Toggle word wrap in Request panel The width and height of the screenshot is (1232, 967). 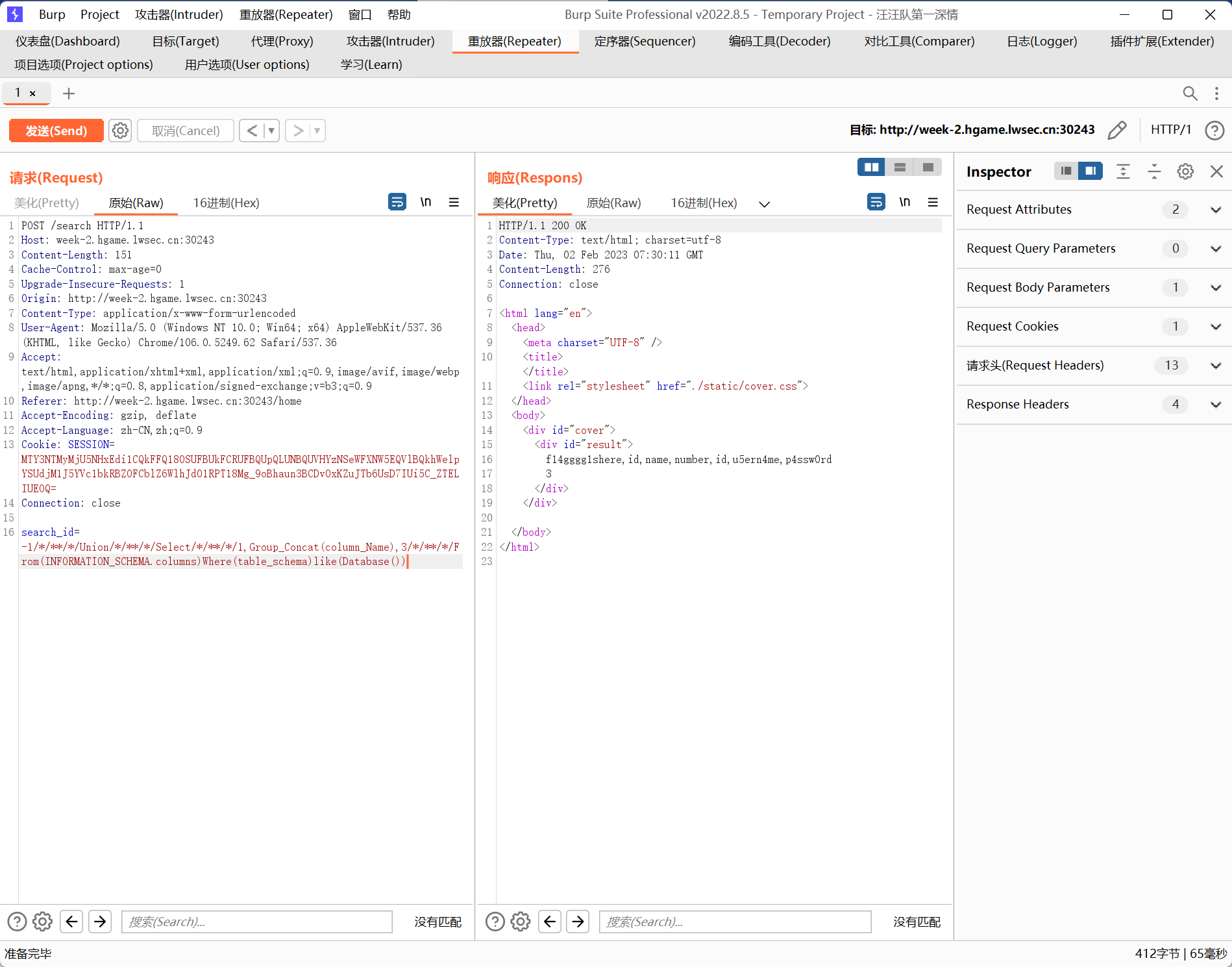tap(397, 202)
